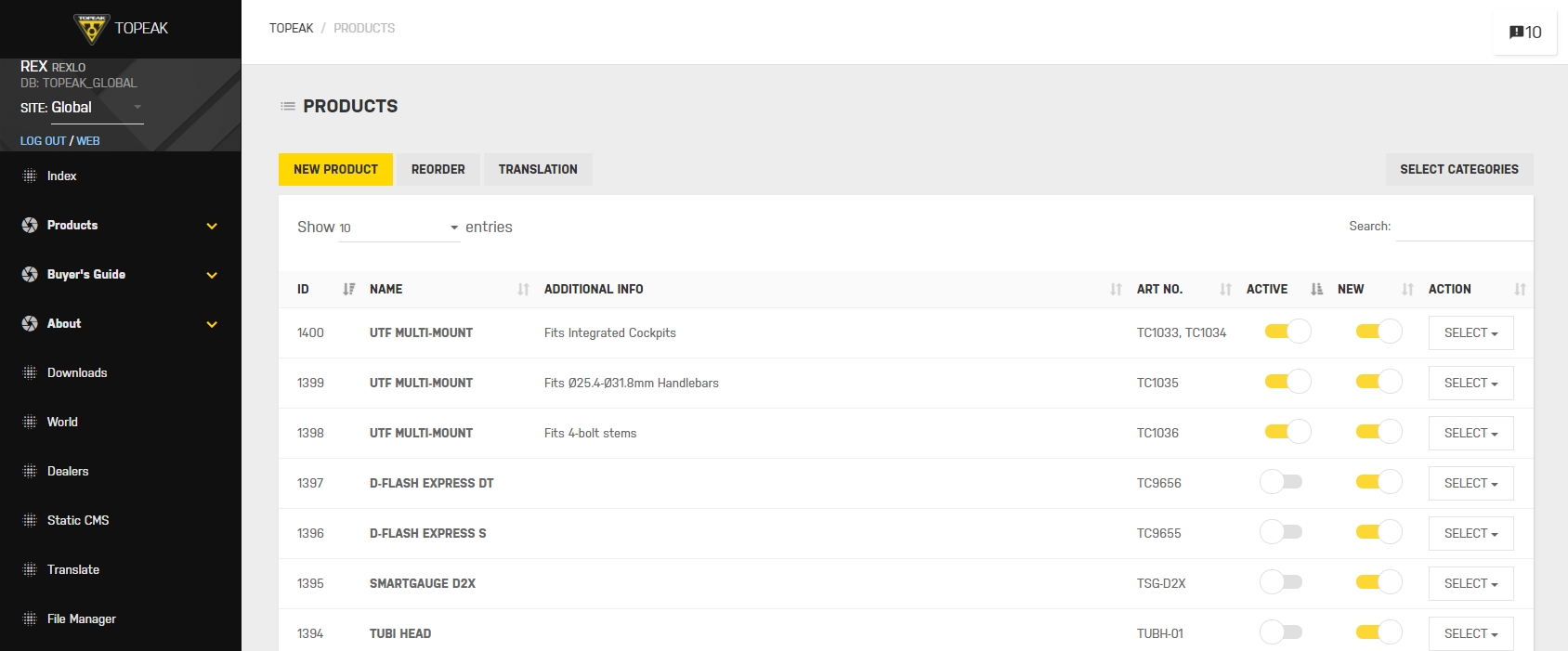Open the Dealers sidebar menu item
The width and height of the screenshot is (1568, 651).
pos(121,471)
